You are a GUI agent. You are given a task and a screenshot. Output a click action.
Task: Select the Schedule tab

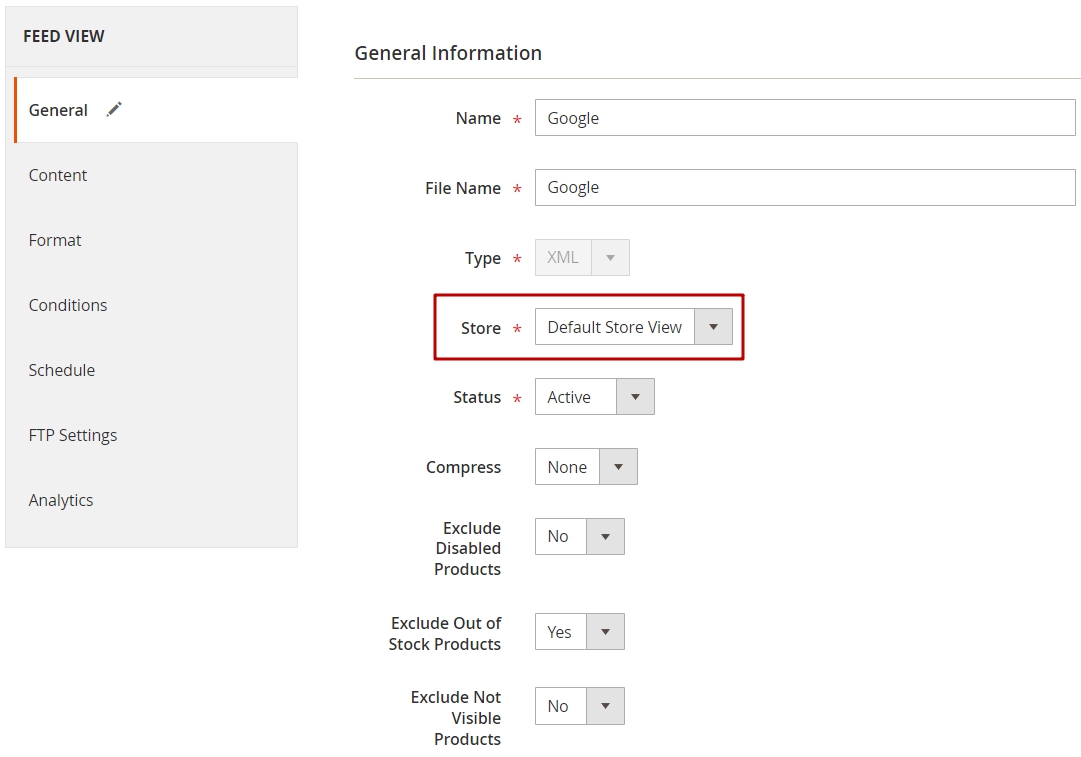click(152, 370)
